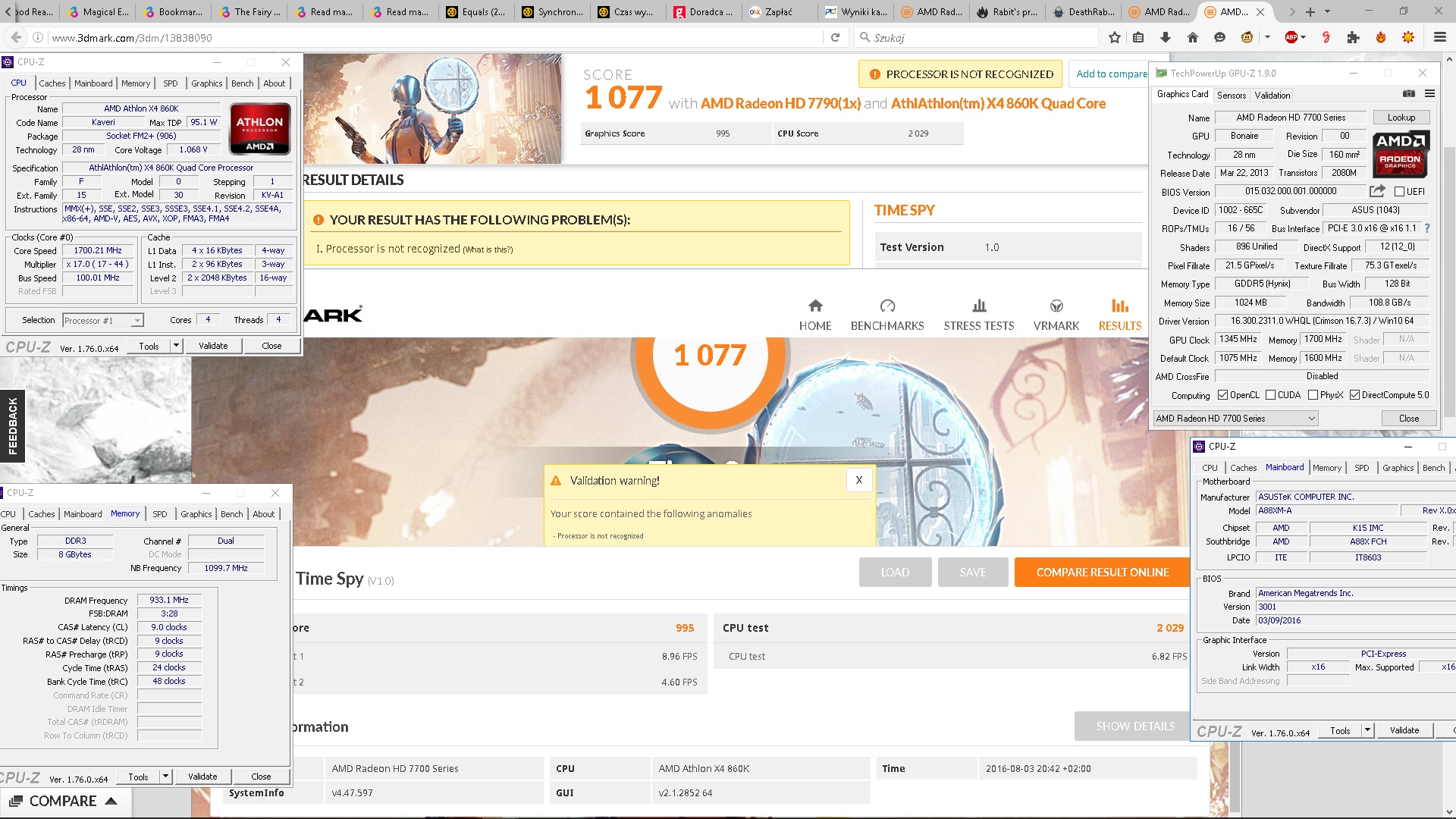Click the LOAD button
The height and width of the screenshot is (819, 1456).
pyautogui.click(x=895, y=573)
